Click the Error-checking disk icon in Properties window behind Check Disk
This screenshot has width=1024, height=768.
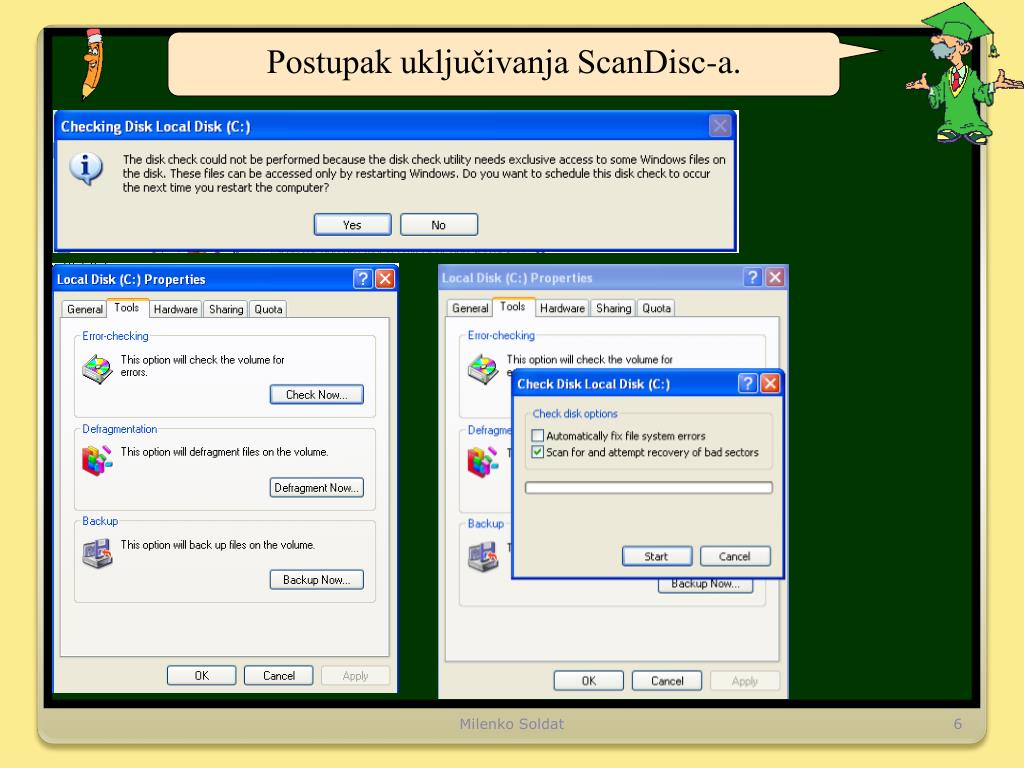click(x=483, y=369)
